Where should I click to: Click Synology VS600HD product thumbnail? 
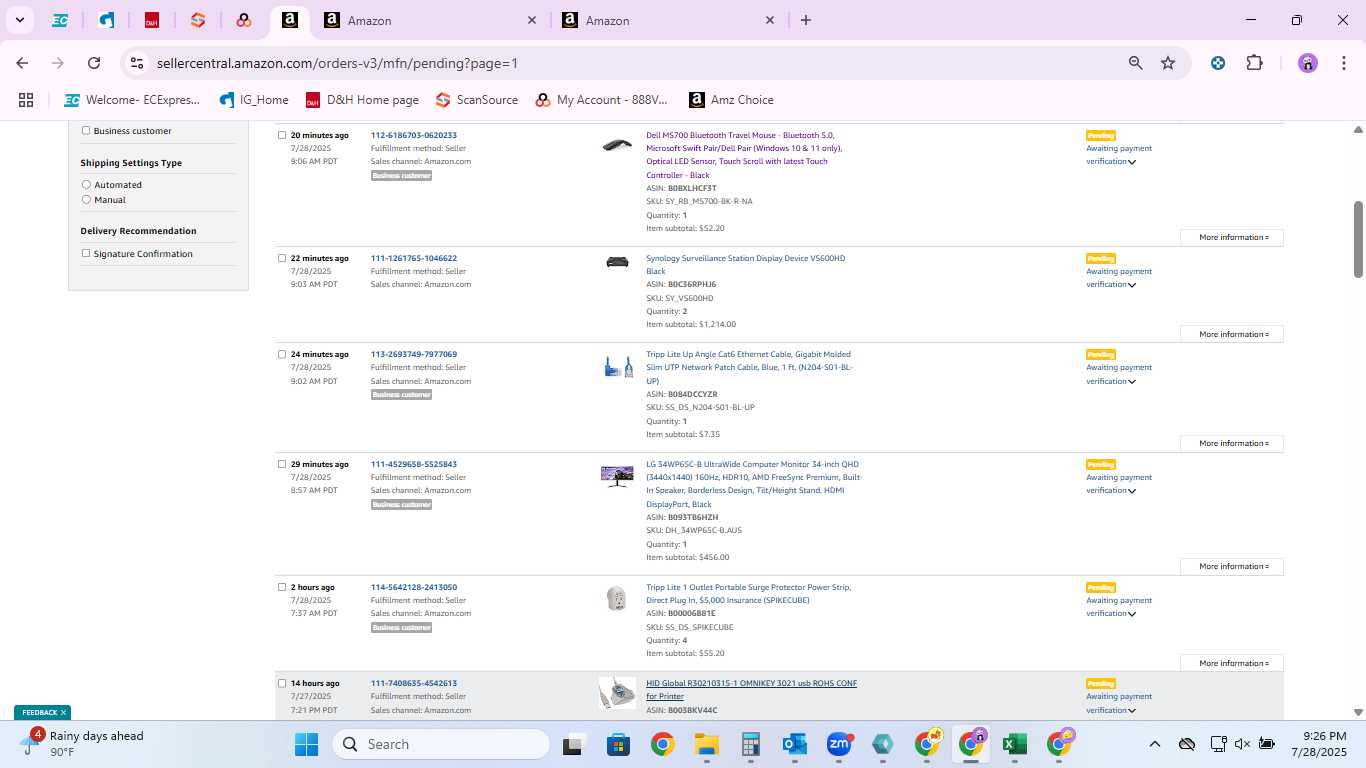617,262
